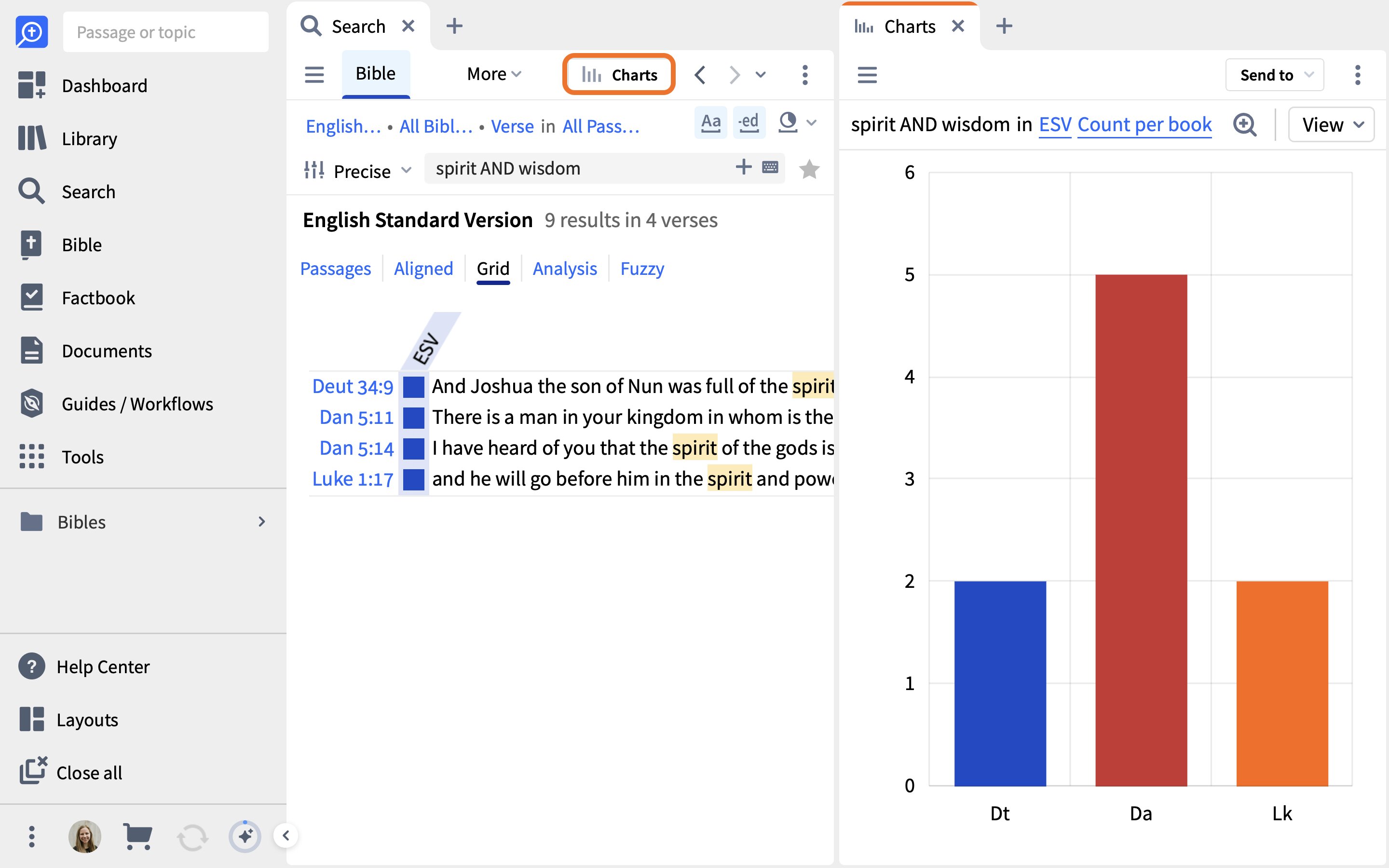Image resolution: width=1389 pixels, height=868 pixels.
Task: Click the Passage or topic input
Action: (166, 31)
